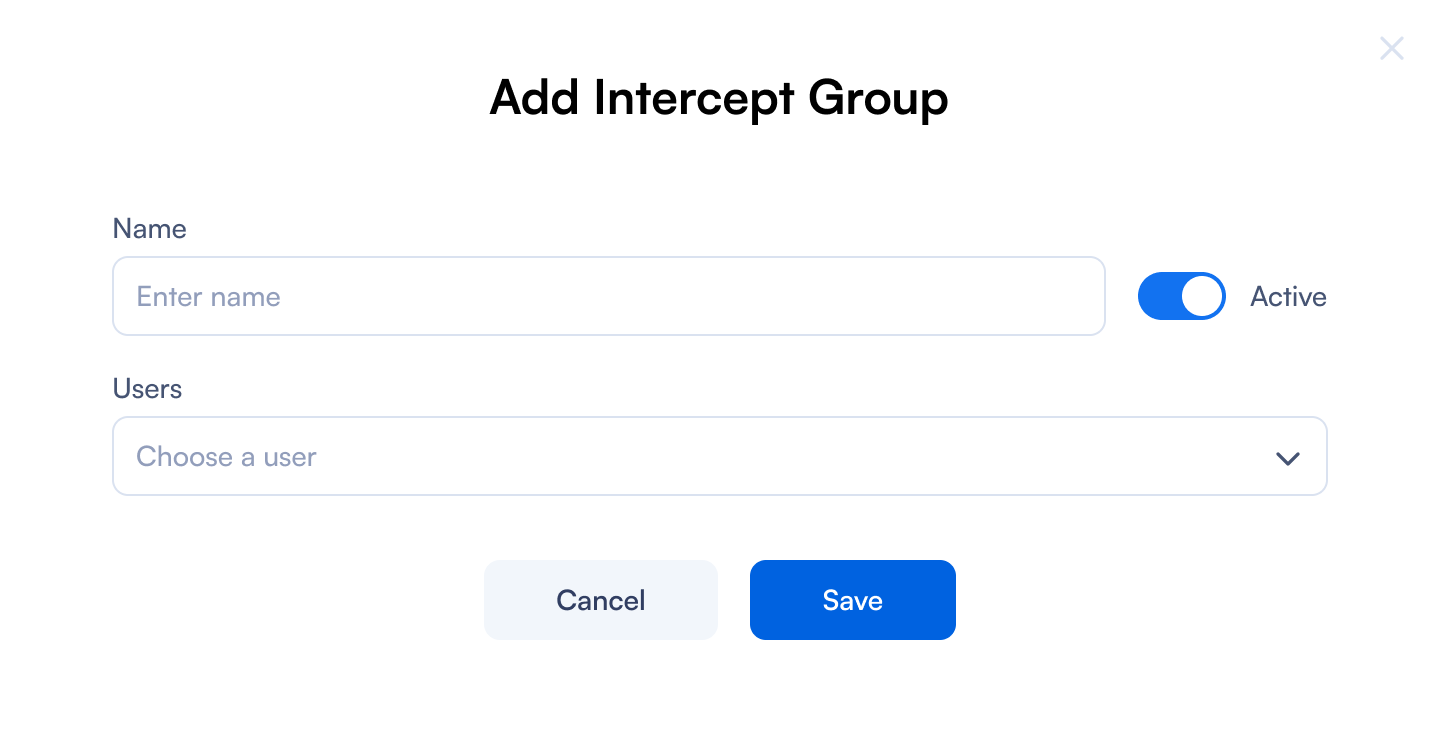Click the Active label beside the switch
Viewport: 1440px width, 736px height.
[1288, 297]
